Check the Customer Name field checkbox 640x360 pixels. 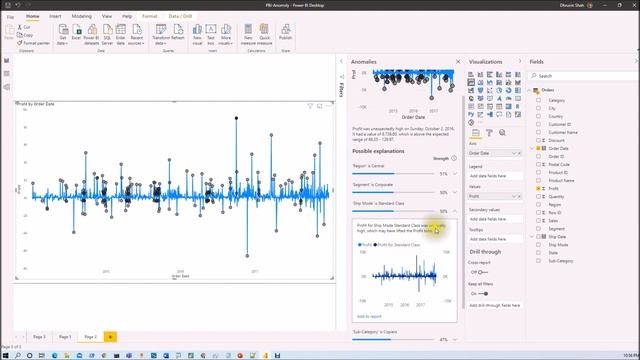[538, 132]
